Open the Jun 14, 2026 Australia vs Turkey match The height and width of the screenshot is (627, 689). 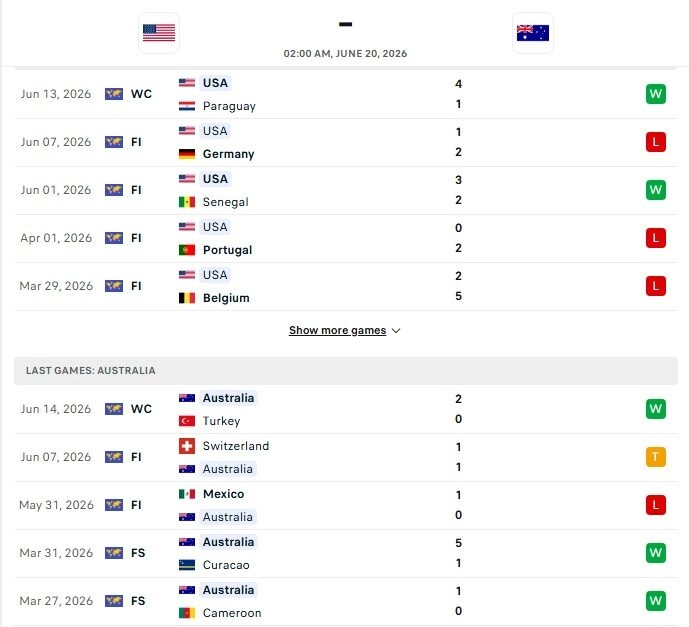click(346, 409)
